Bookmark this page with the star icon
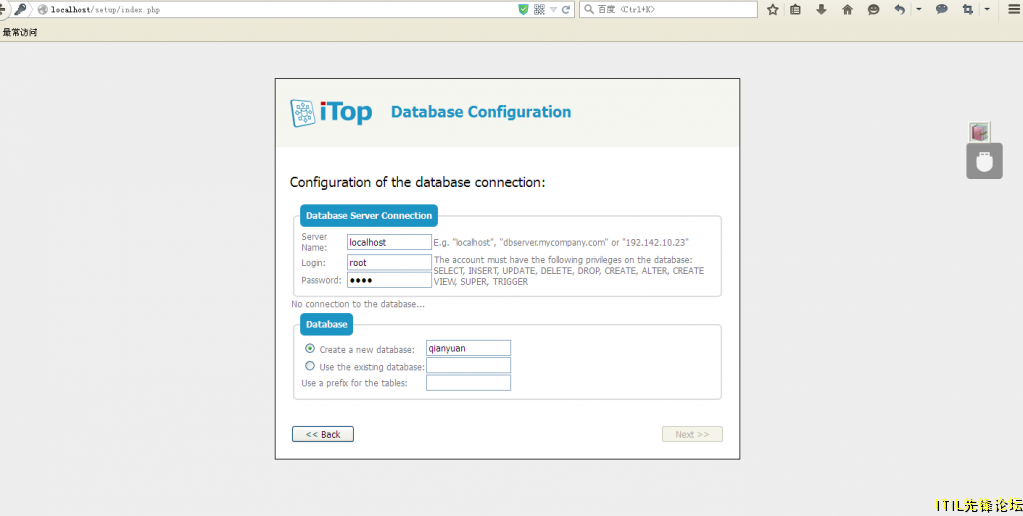 point(772,9)
